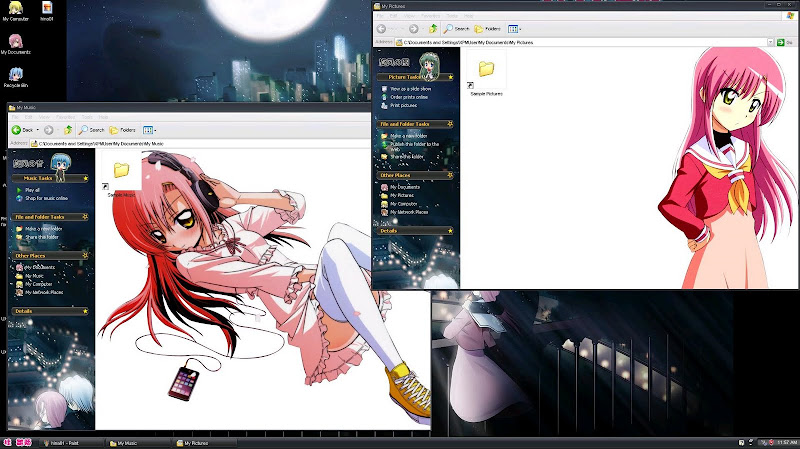This screenshot has height=449, width=800.
Task: Open Views dropdown arrow in My Music
Action: coord(155,130)
